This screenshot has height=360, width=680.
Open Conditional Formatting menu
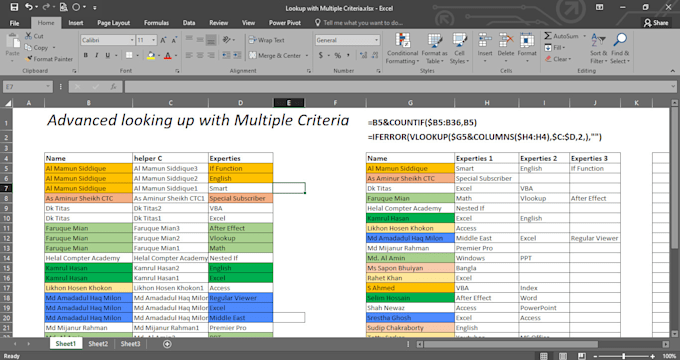[x=402, y=48]
